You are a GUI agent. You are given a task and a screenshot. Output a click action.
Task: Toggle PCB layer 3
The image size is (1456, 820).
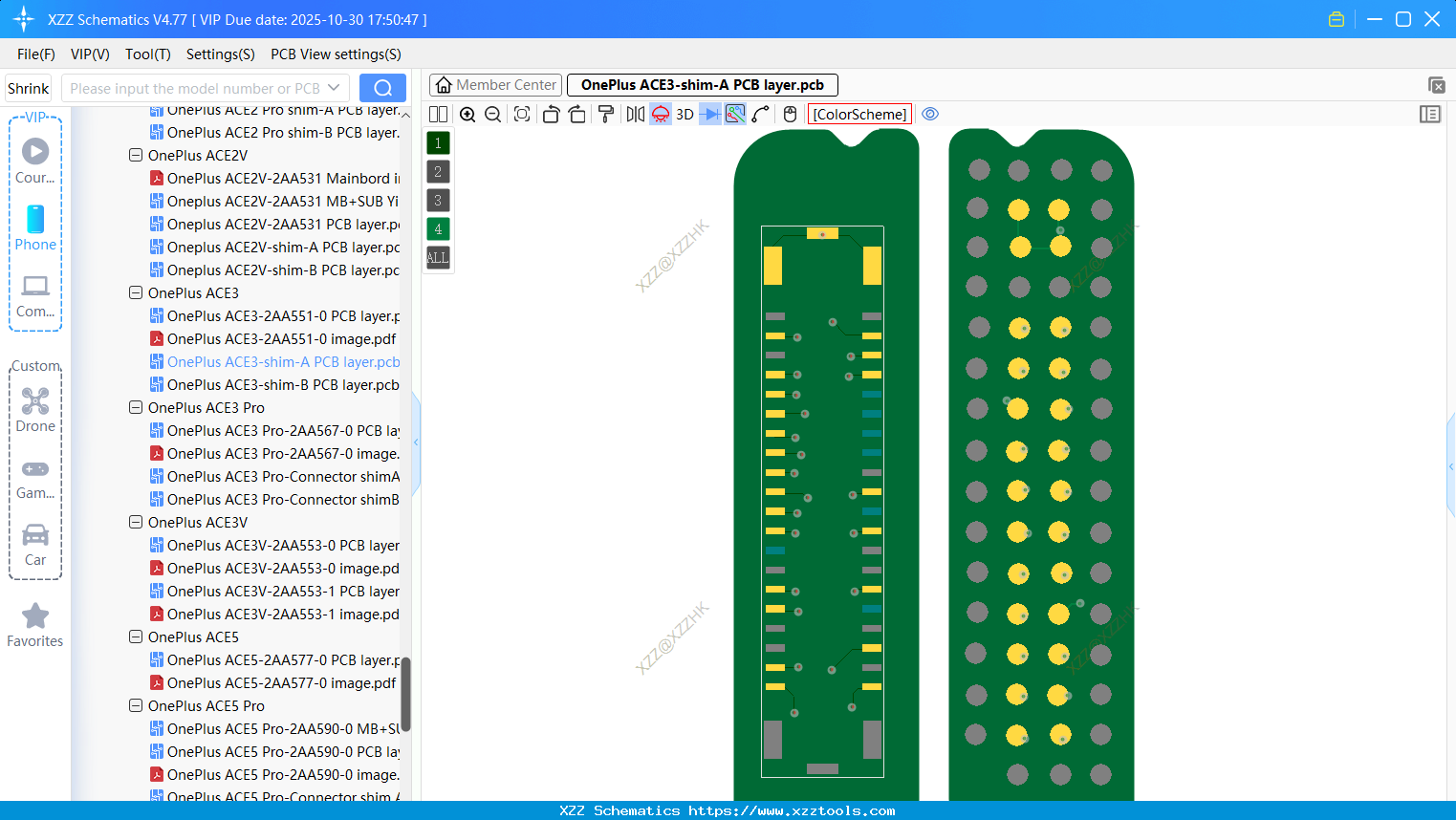tap(438, 201)
